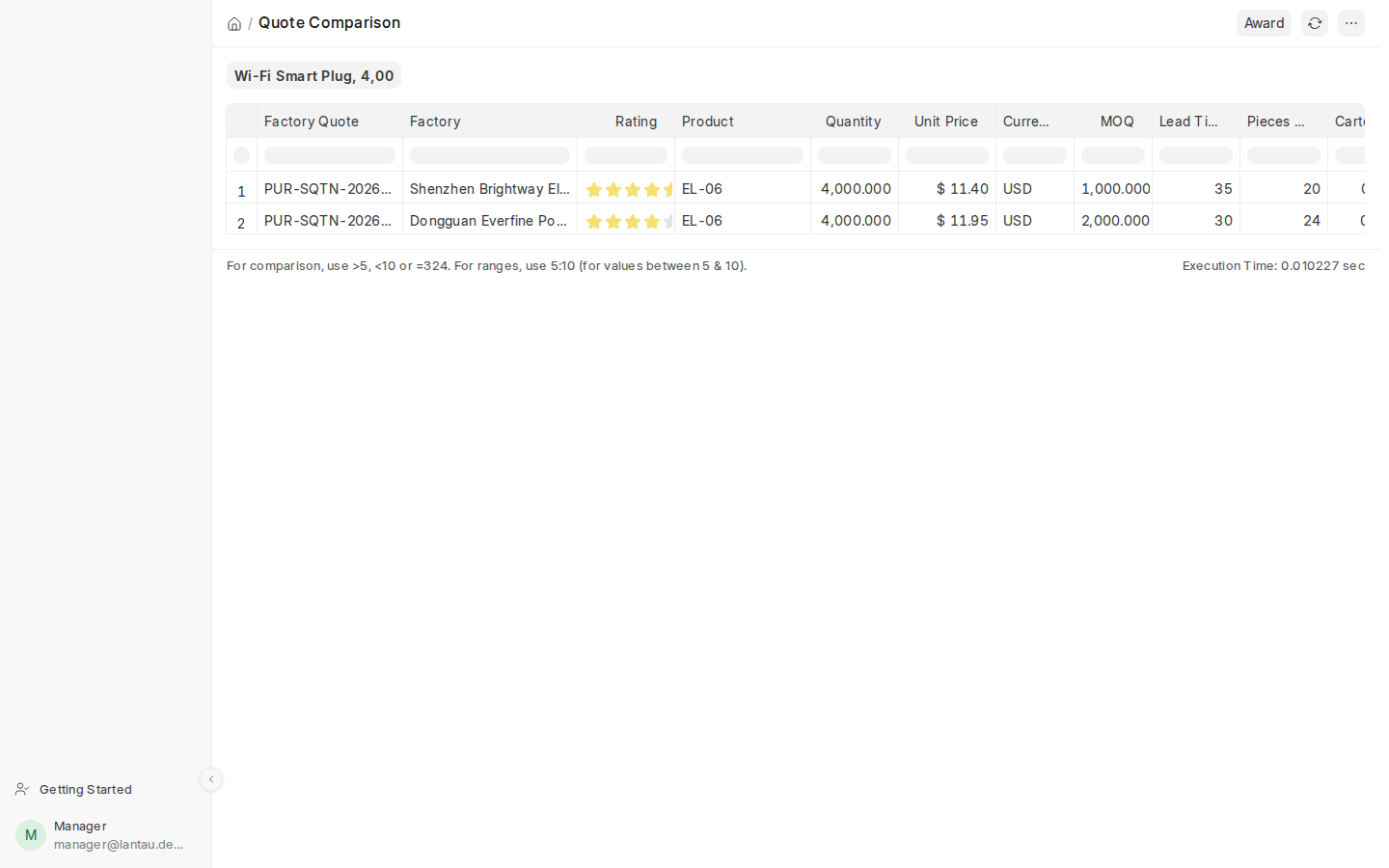Focus the Unit Price filter field
The width and height of the screenshot is (1389, 868).
pos(947,155)
